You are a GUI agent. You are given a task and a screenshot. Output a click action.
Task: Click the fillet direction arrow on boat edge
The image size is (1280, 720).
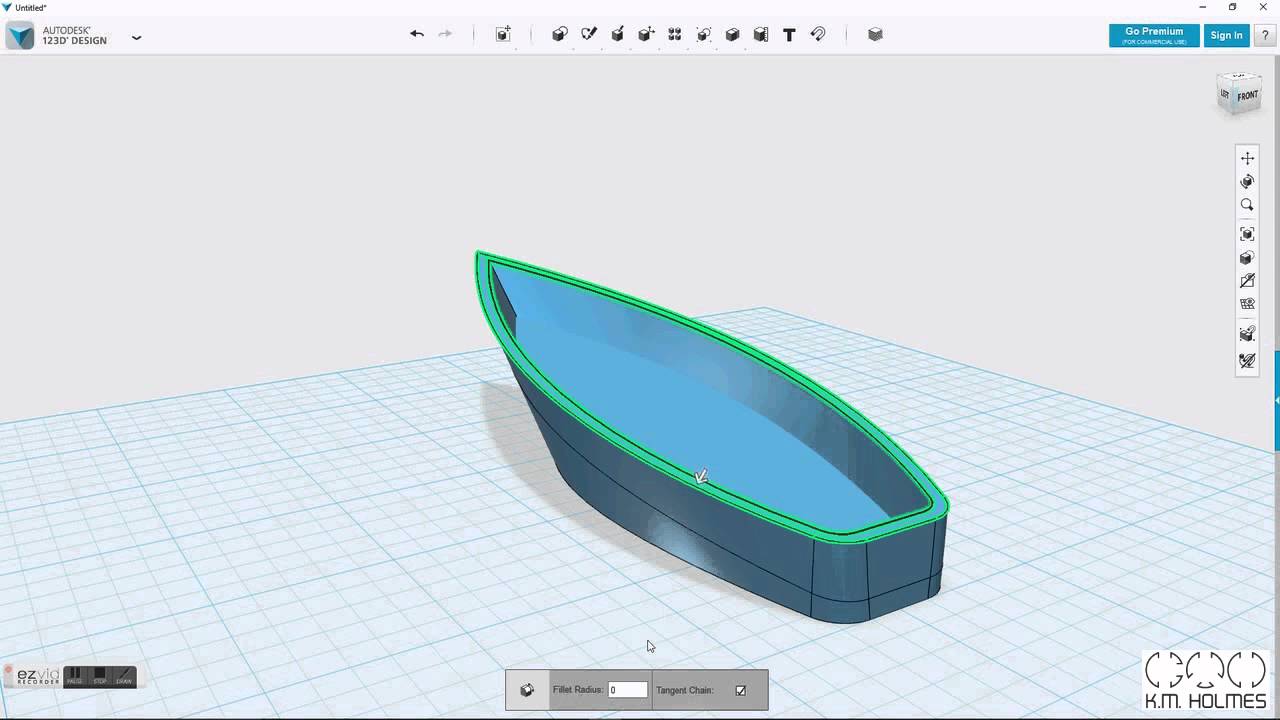click(x=702, y=477)
